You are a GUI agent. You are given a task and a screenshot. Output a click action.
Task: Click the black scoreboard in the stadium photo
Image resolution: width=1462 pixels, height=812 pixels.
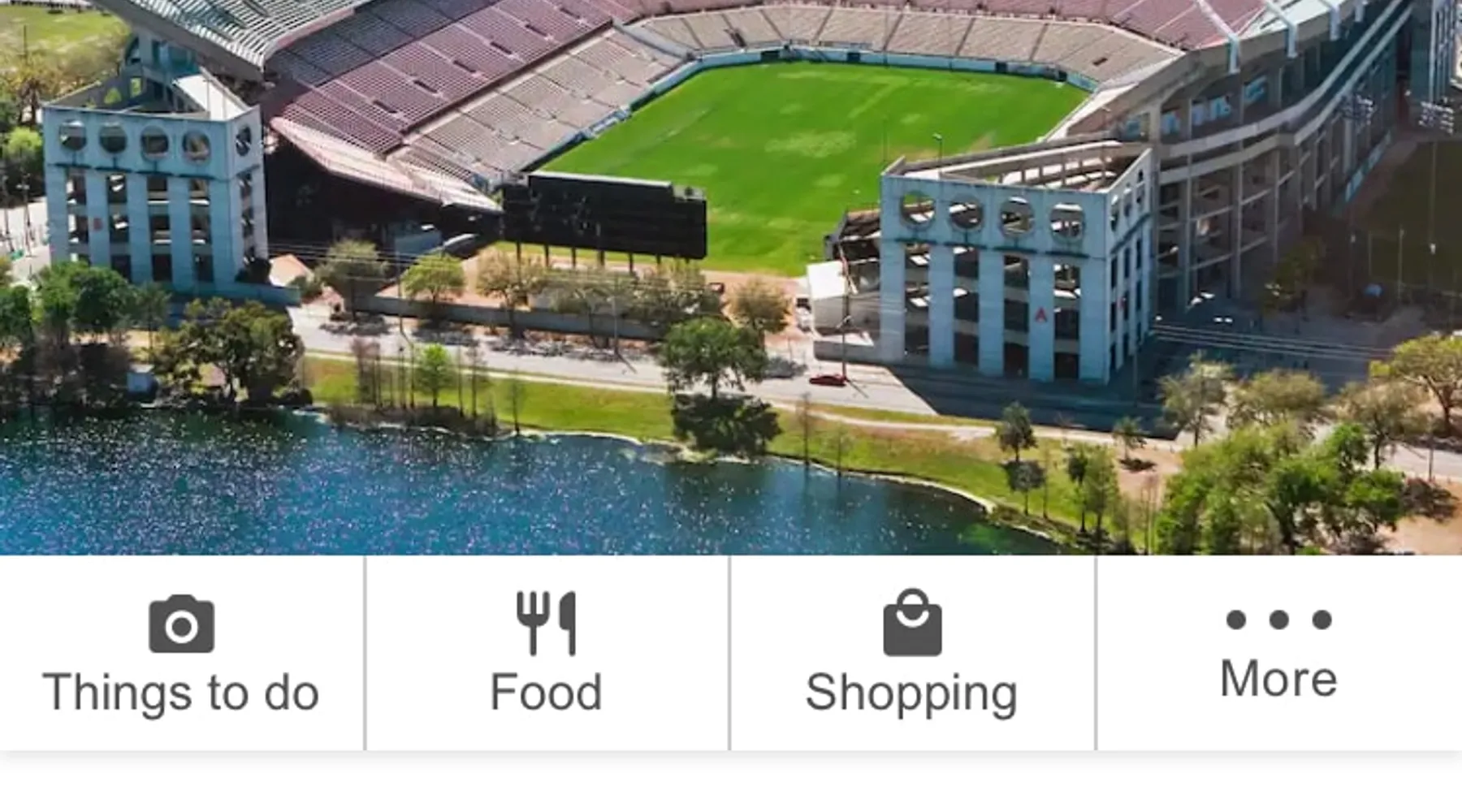click(603, 217)
